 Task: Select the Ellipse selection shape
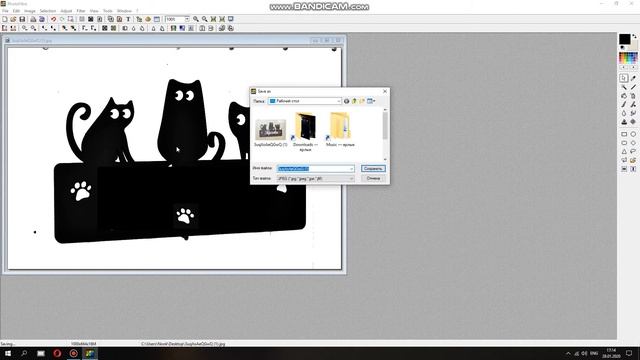(633, 134)
